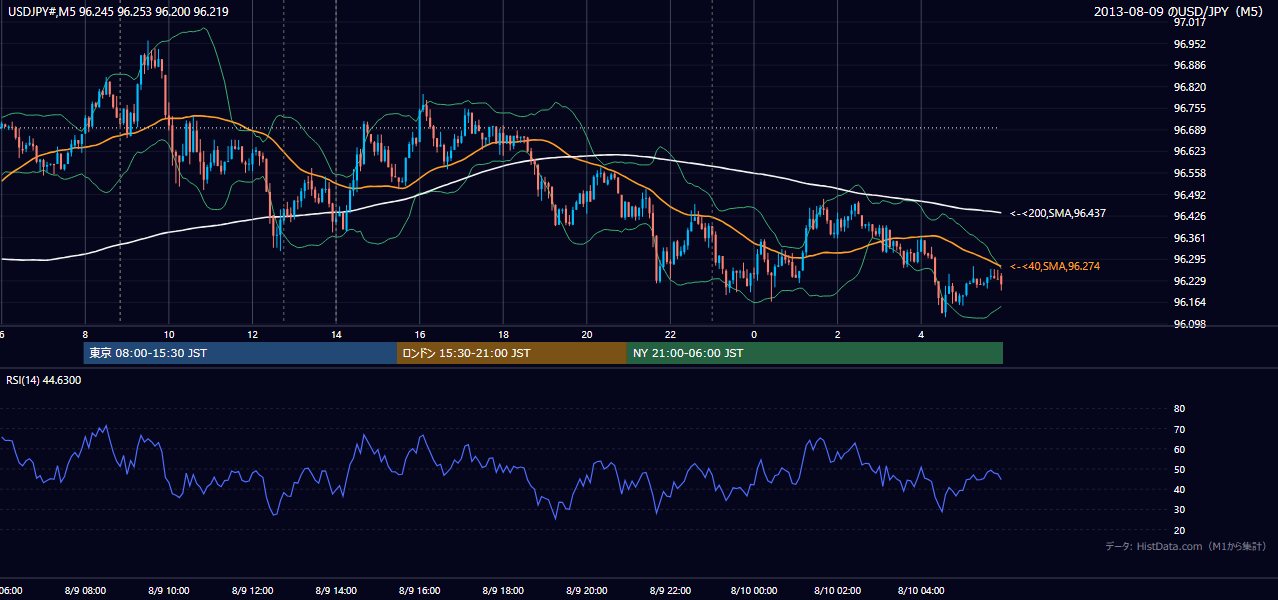Click price axis label 96.164
This screenshot has height=600, width=1278.
[1189, 302]
